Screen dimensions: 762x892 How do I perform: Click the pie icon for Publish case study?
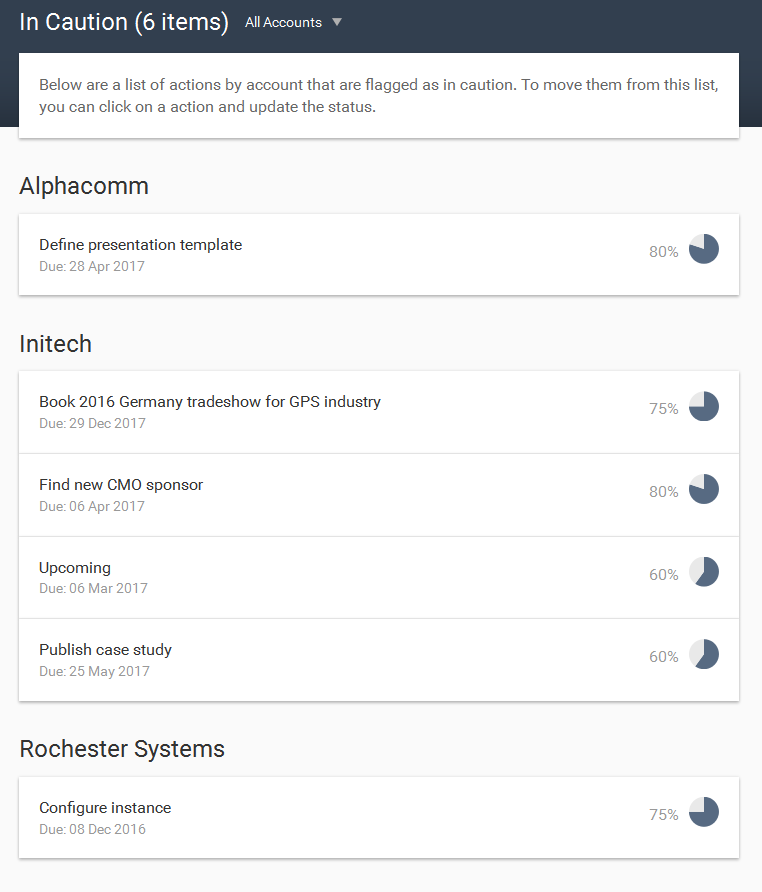[x=703, y=654]
